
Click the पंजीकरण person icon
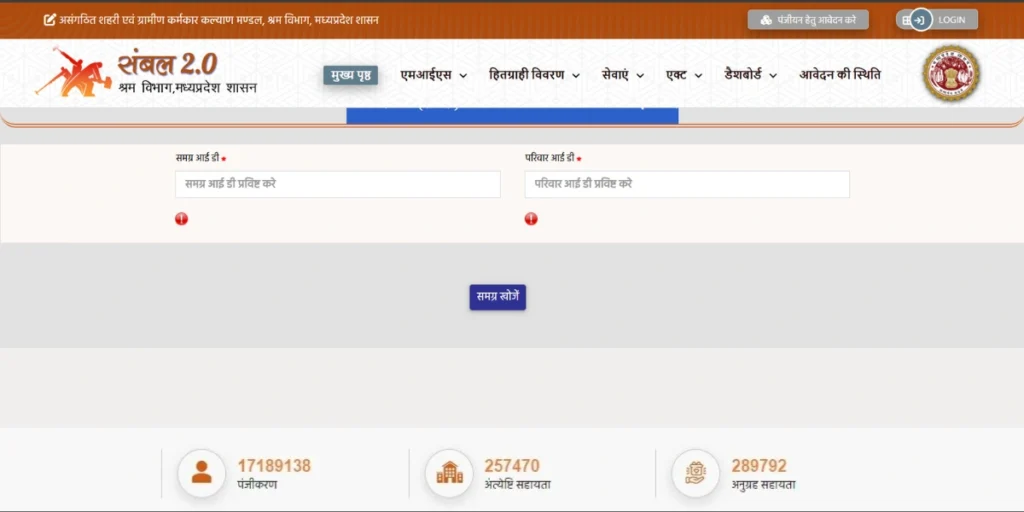(x=201, y=473)
